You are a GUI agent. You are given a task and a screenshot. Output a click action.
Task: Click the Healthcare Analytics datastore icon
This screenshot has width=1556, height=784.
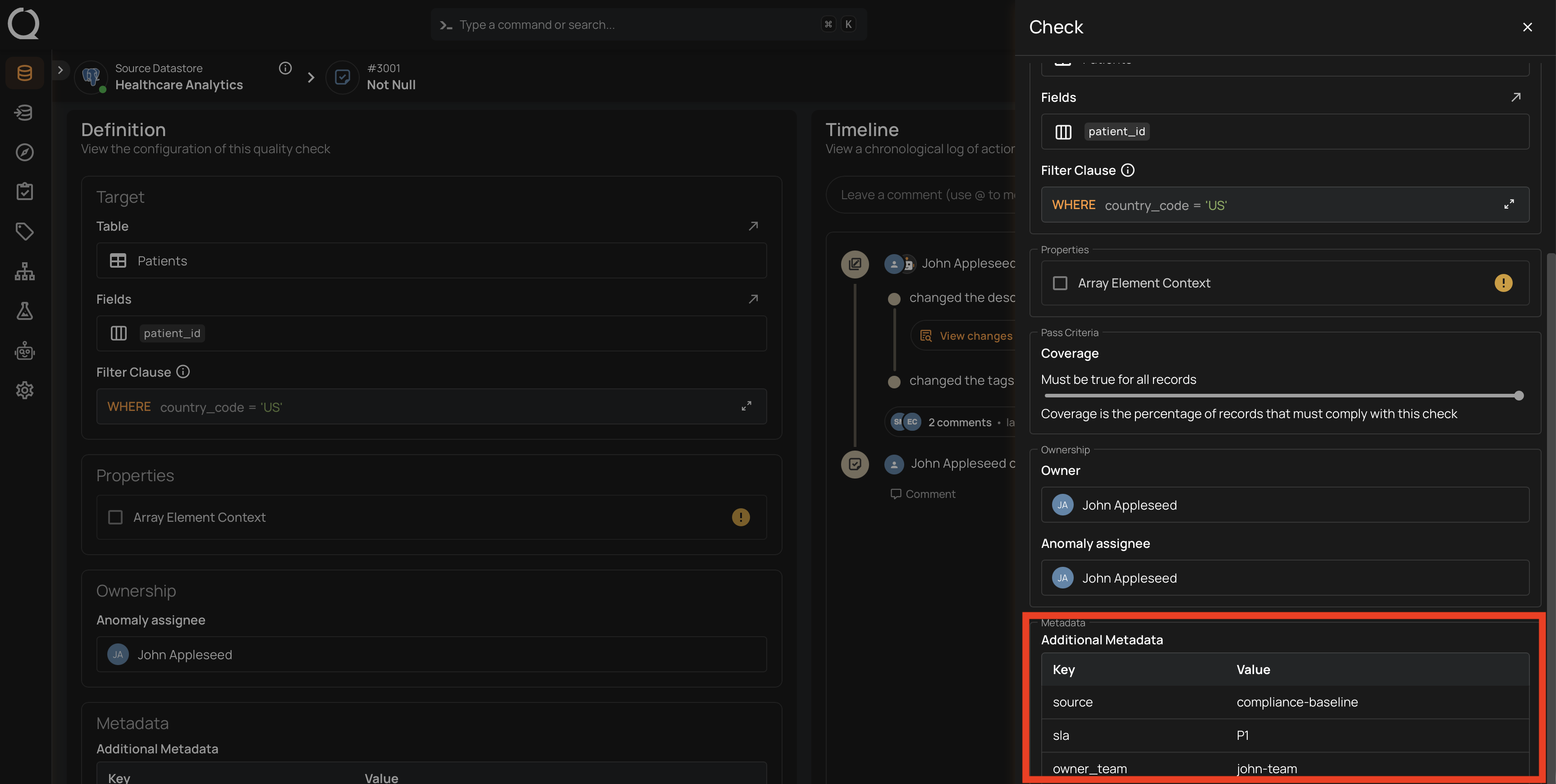(x=91, y=77)
